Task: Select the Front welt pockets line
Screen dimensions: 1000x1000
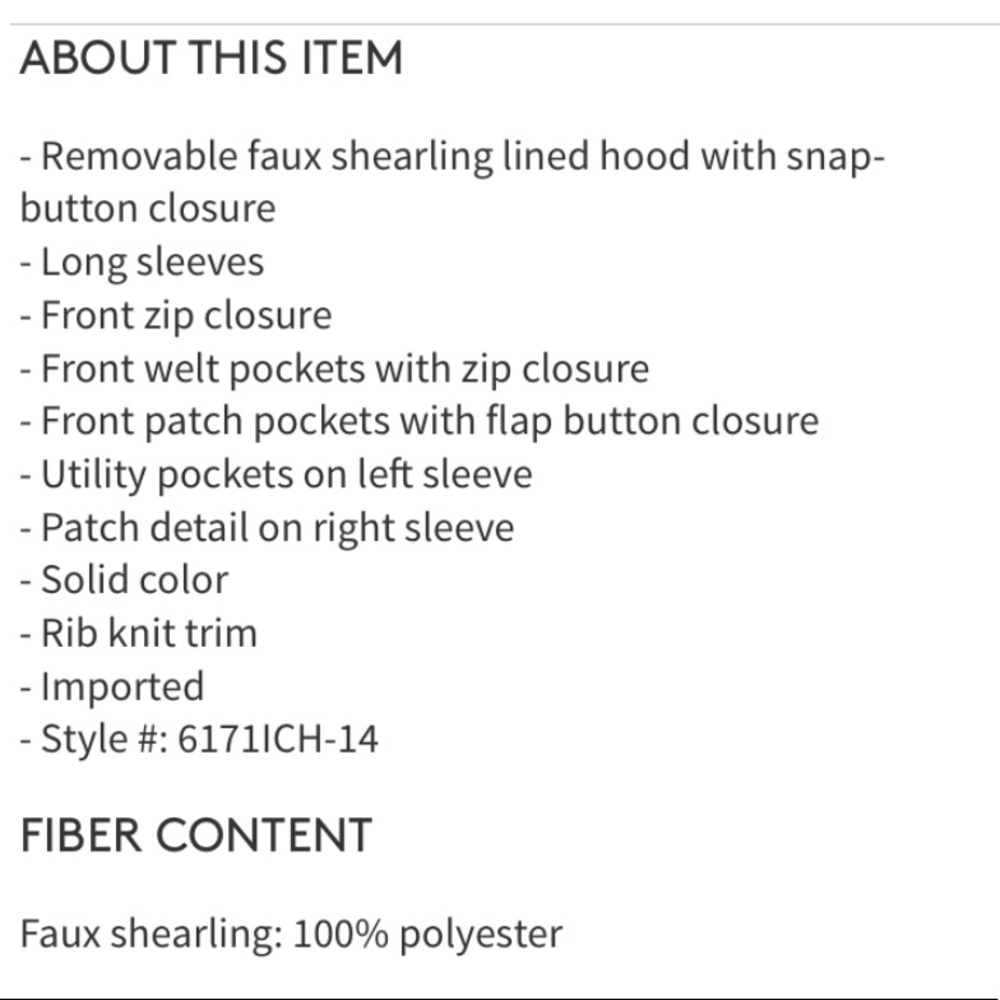Action: click(x=334, y=369)
